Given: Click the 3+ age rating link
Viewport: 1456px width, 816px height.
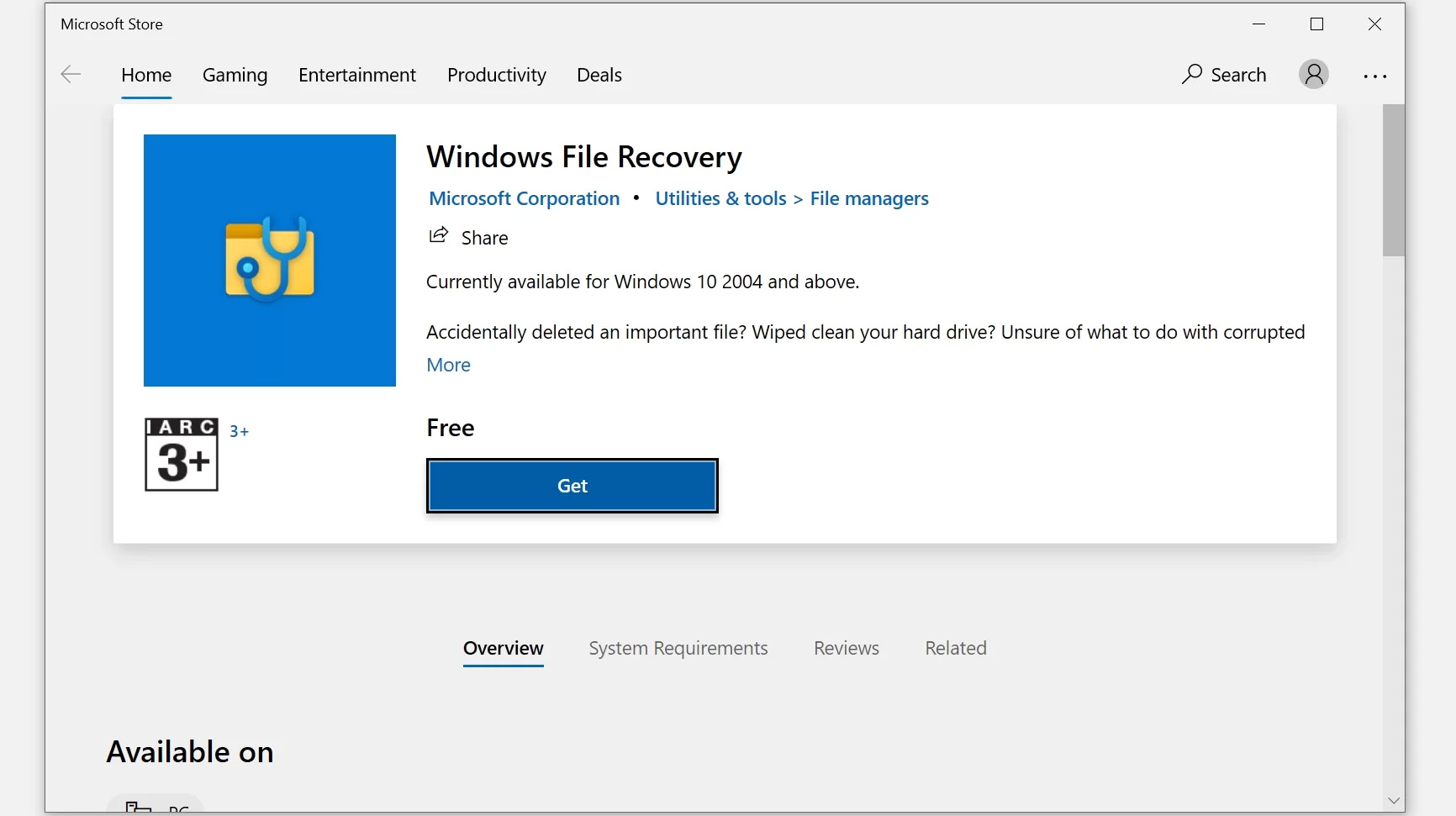Looking at the screenshot, I should (240, 431).
